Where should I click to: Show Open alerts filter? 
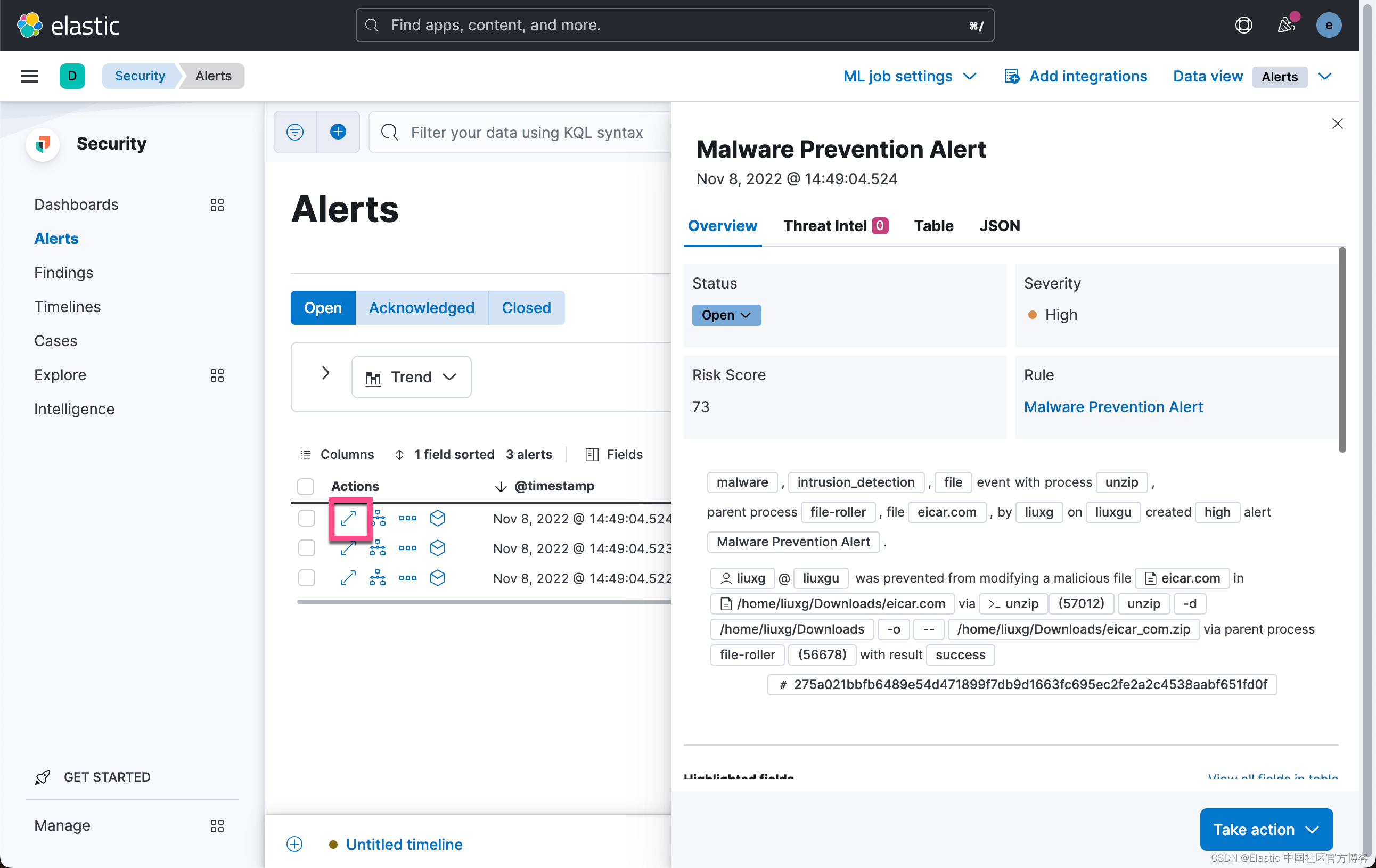(x=323, y=308)
